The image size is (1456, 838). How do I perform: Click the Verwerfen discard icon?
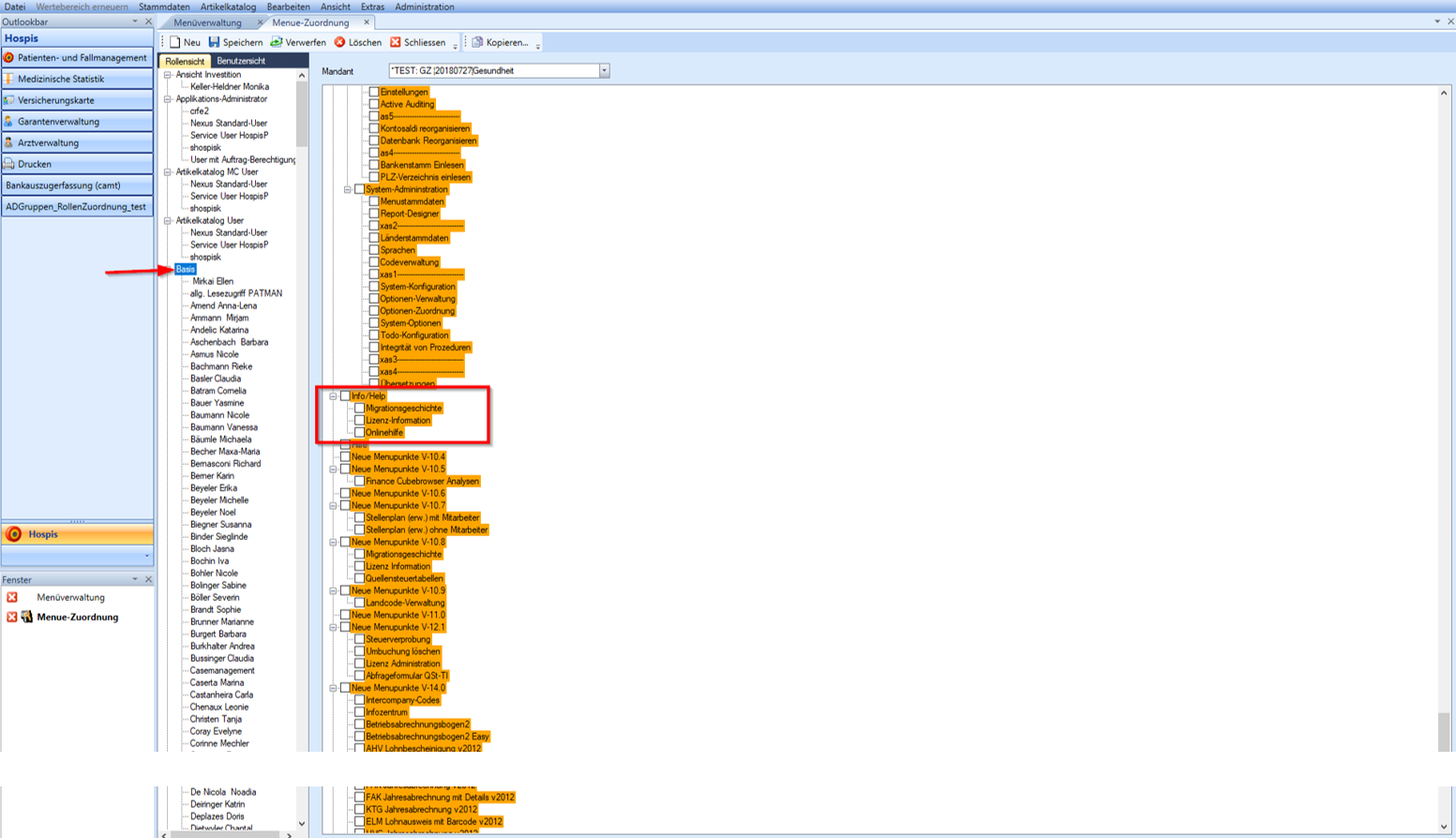coord(277,42)
